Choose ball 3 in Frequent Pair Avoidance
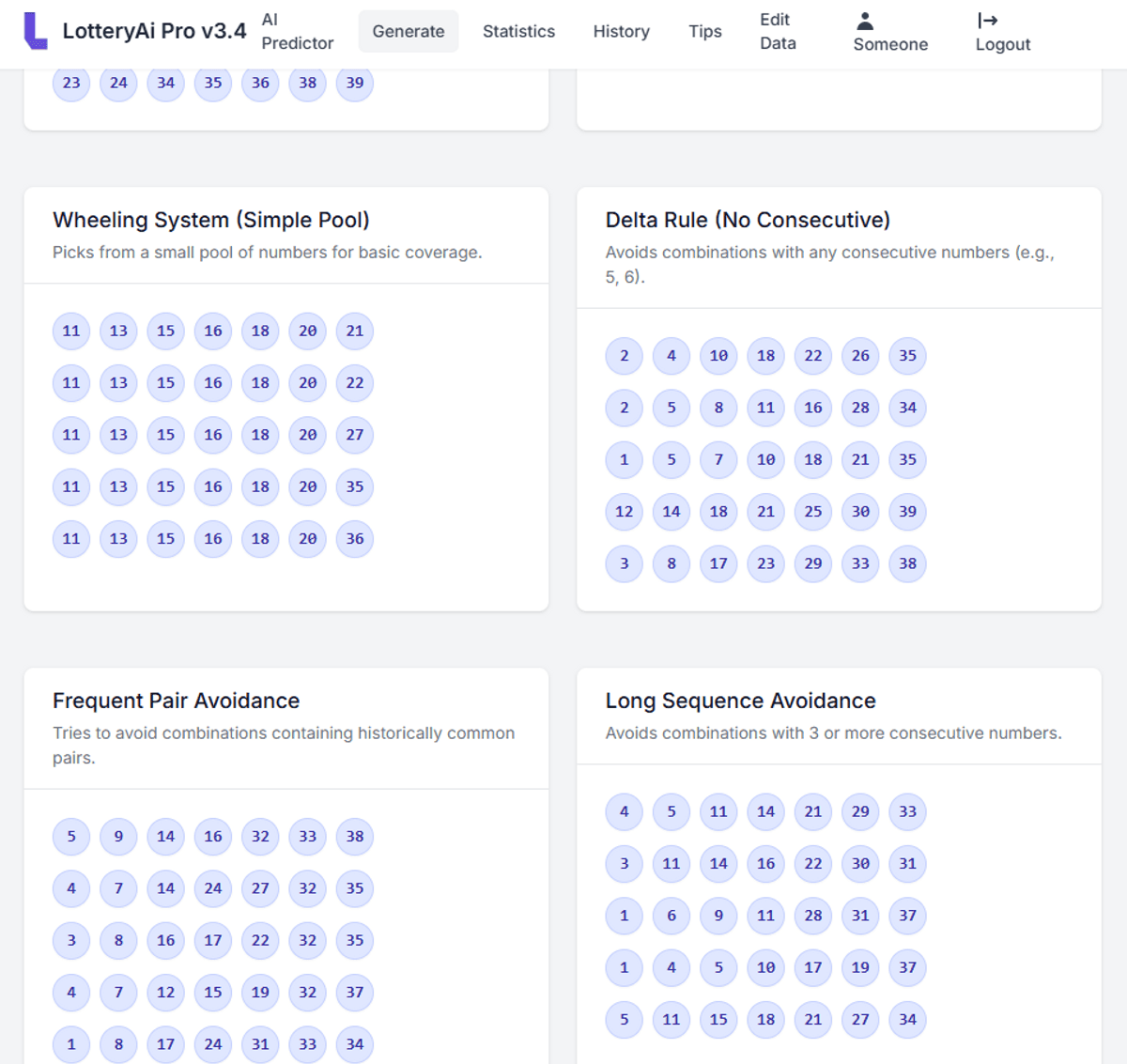1127x1064 pixels. (71, 940)
